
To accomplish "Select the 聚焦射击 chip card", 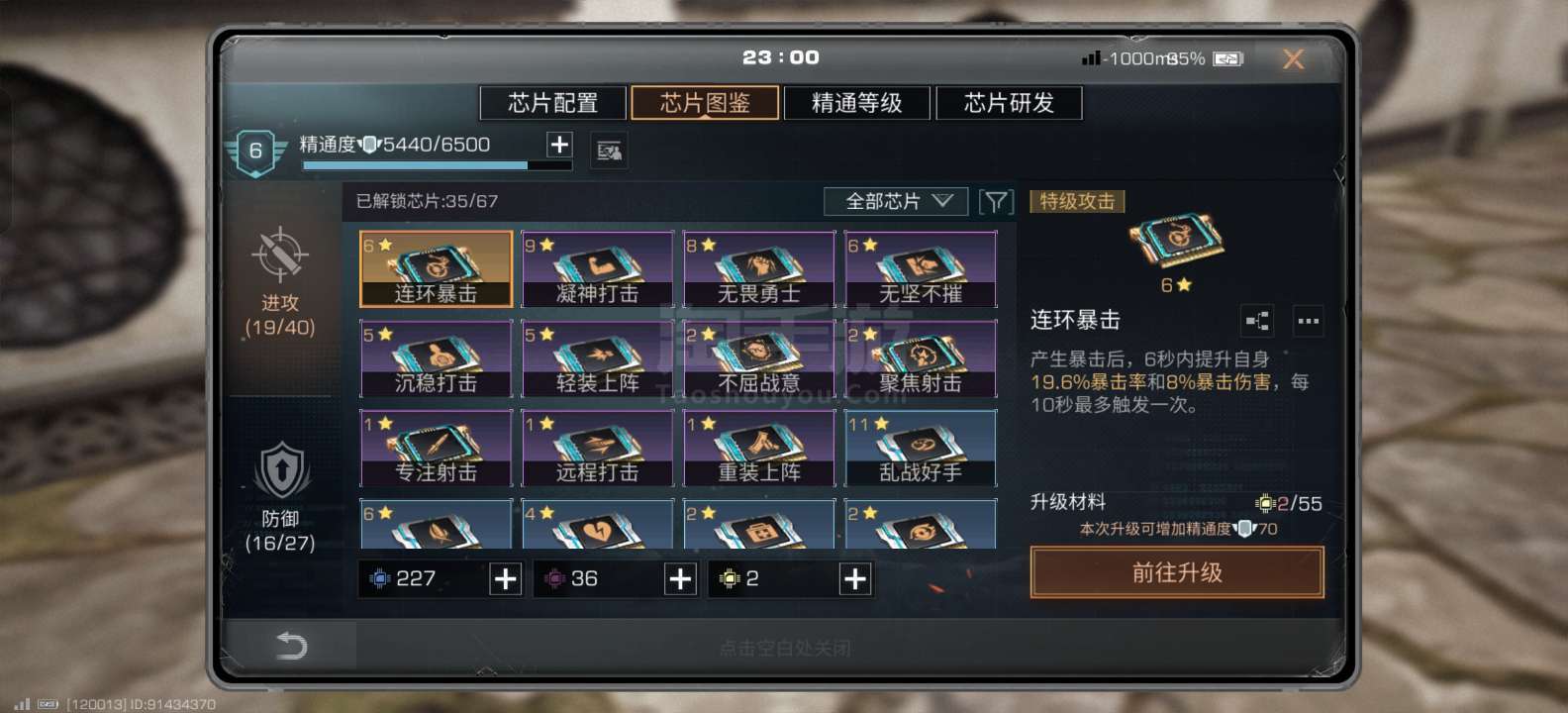I will pyautogui.click(x=921, y=358).
